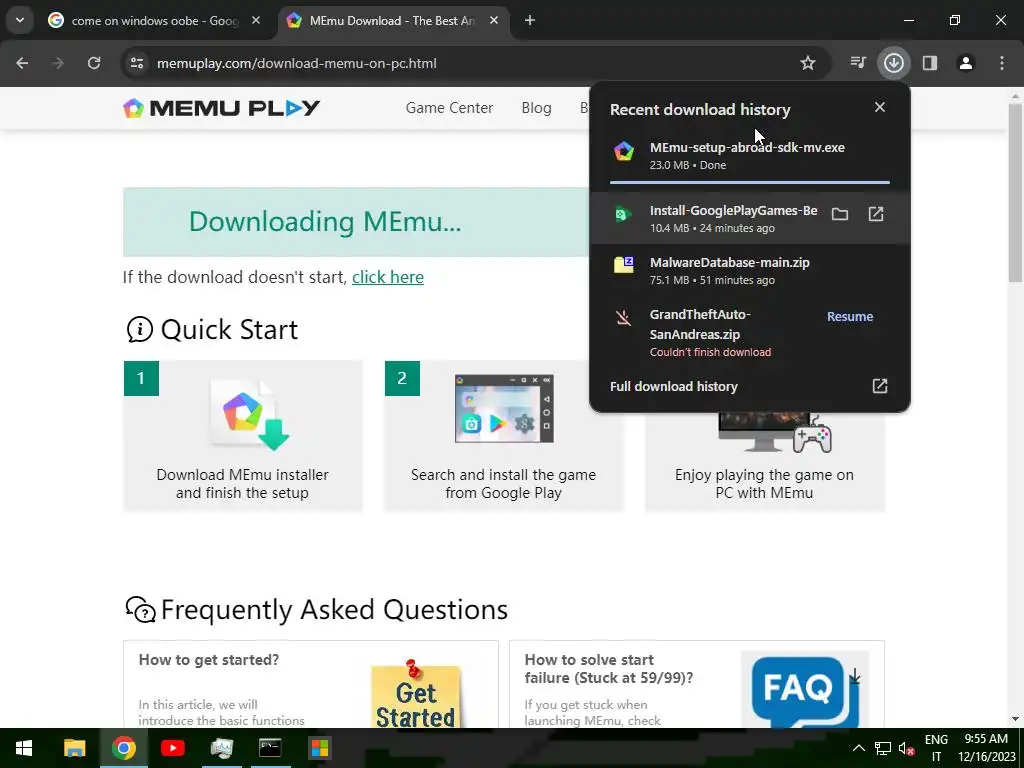The height and width of the screenshot is (768, 1024).
Task: Click the Google Play step 2 image
Action: [x=504, y=409]
